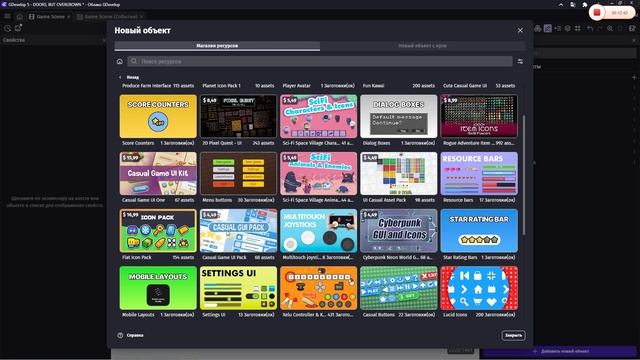Viewport: 640px width, 360px height.
Task: Close the Game Scene (События) tab
Action: click(141, 17)
